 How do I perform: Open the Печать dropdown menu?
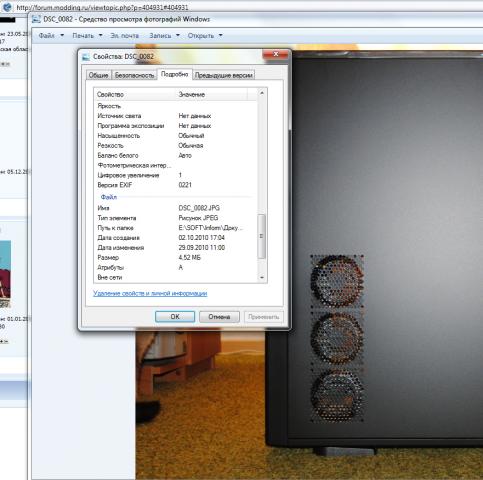(87, 35)
